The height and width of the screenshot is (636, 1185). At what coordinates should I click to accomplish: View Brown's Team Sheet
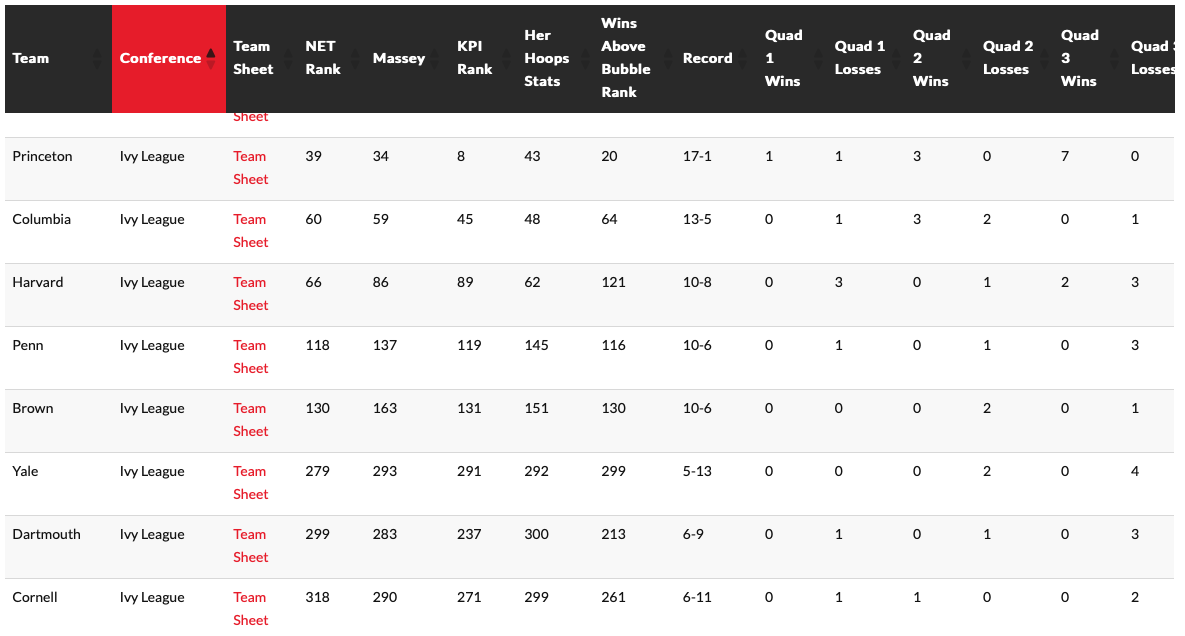[250, 419]
